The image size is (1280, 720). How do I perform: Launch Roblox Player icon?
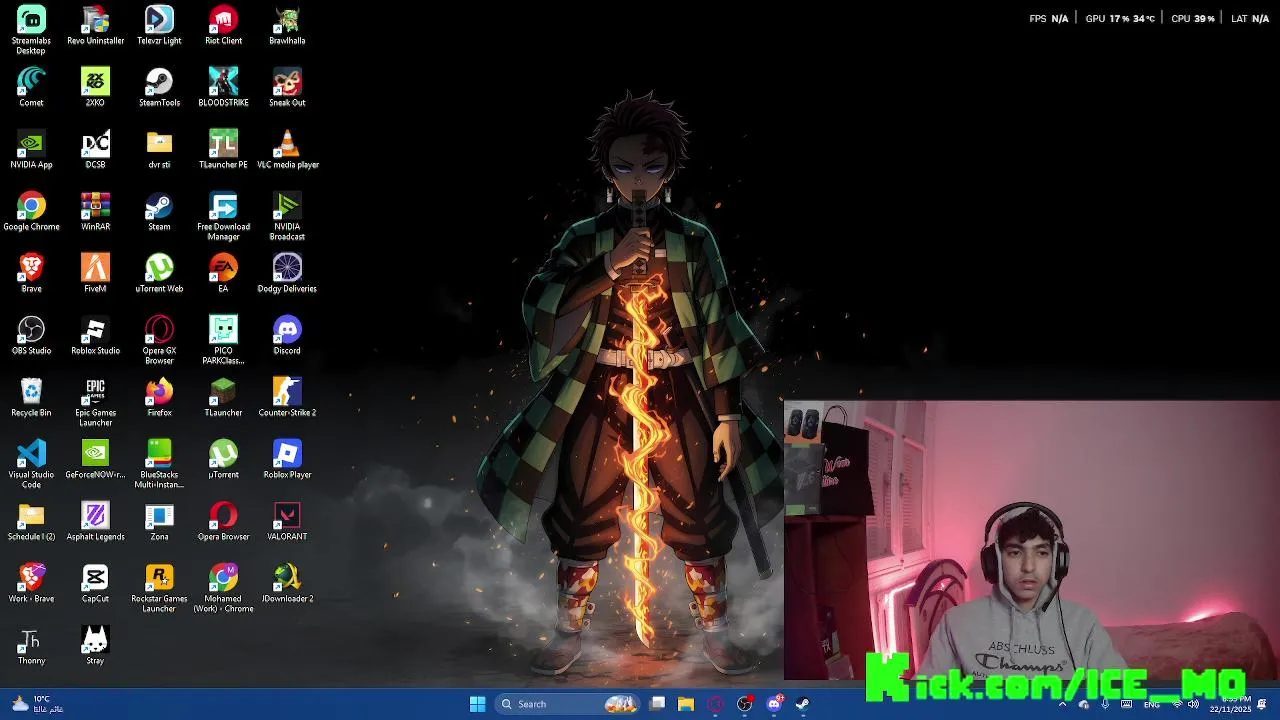point(287,460)
